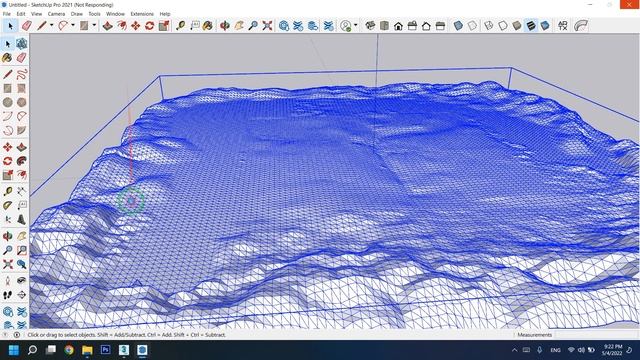Choose 3D Text tool in left palette

(x=22, y=220)
